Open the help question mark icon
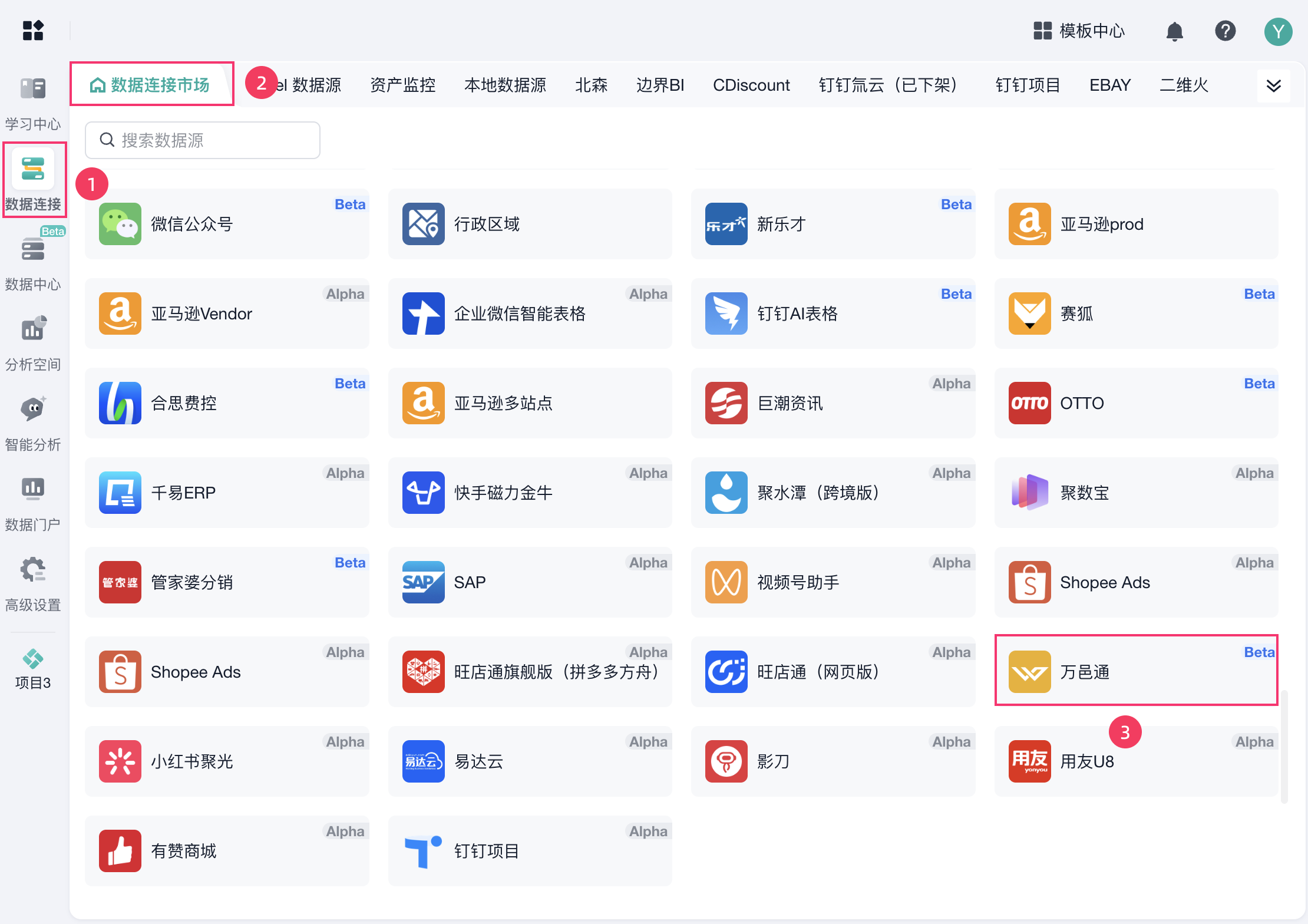The height and width of the screenshot is (924, 1308). pyautogui.click(x=1225, y=31)
